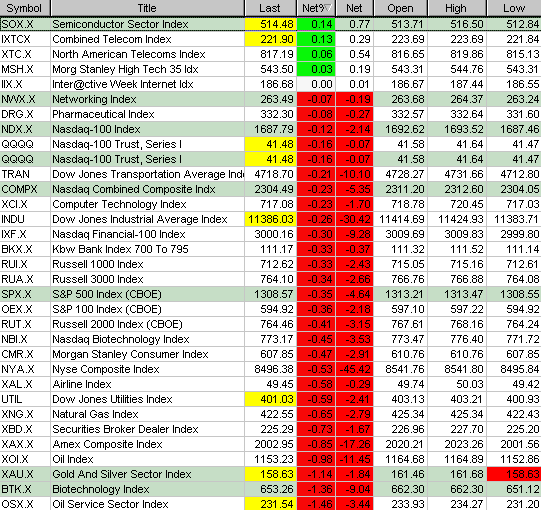The height and width of the screenshot is (510, 541).
Task: Click the green Net% cell for IXTCX
Action: coord(316,39)
